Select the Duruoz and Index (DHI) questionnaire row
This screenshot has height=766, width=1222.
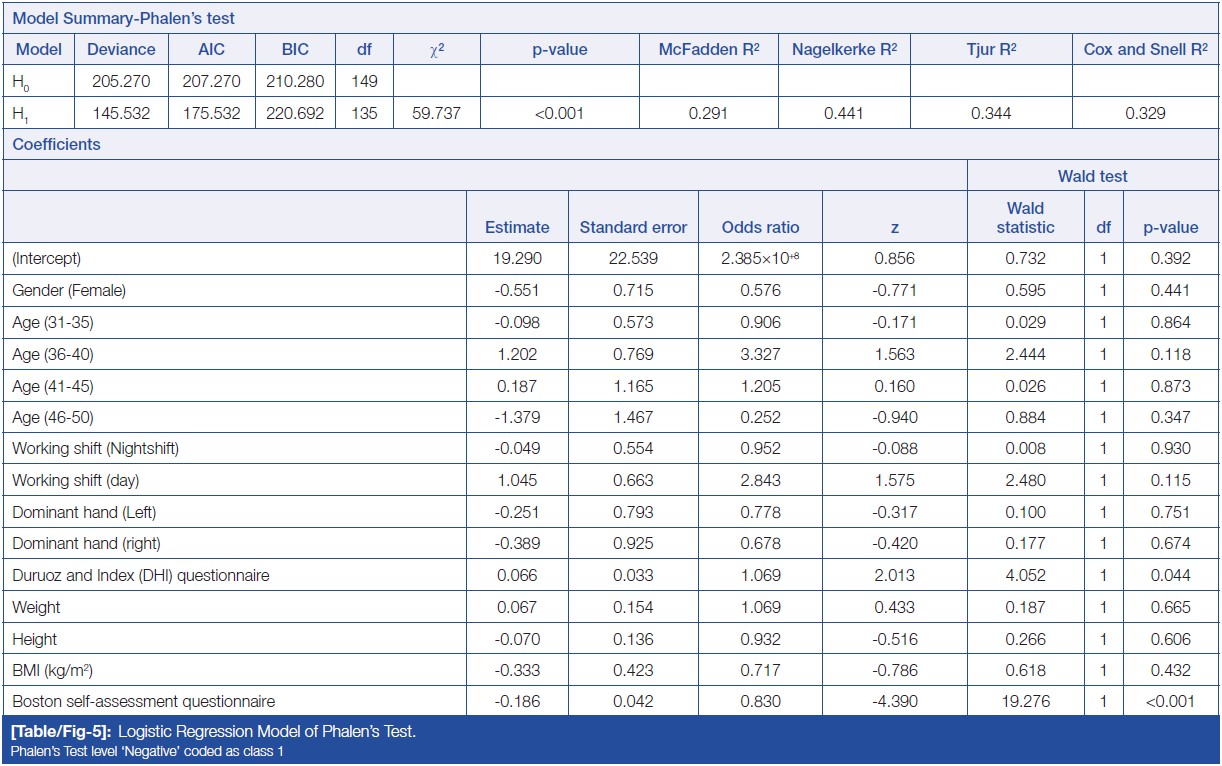click(x=140, y=575)
